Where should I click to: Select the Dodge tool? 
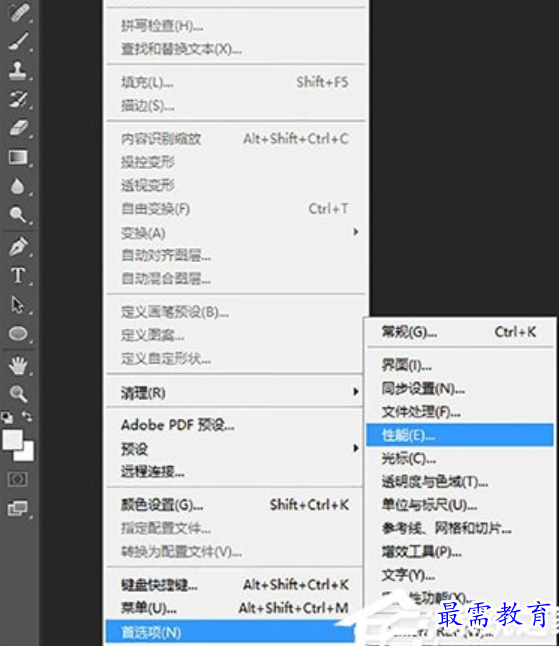pyautogui.click(x=18, y=215)
